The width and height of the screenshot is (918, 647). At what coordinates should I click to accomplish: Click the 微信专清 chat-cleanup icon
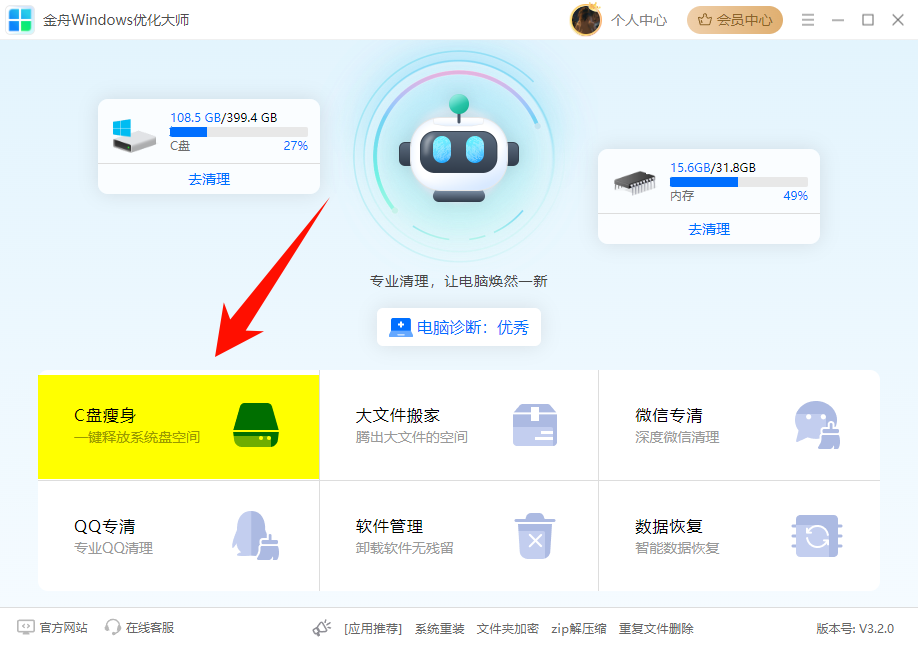[x=816, y=424]
